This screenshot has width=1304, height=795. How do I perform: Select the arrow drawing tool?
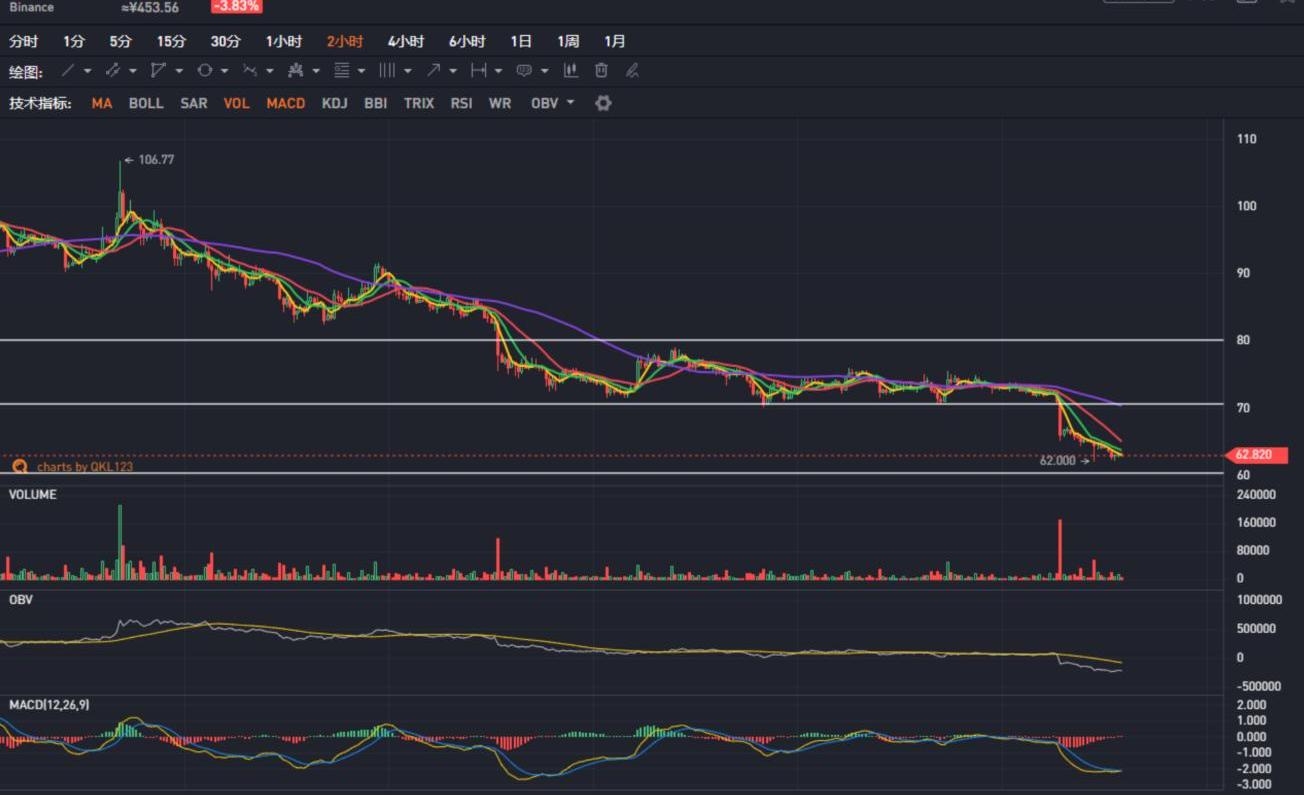pos(433,71)
